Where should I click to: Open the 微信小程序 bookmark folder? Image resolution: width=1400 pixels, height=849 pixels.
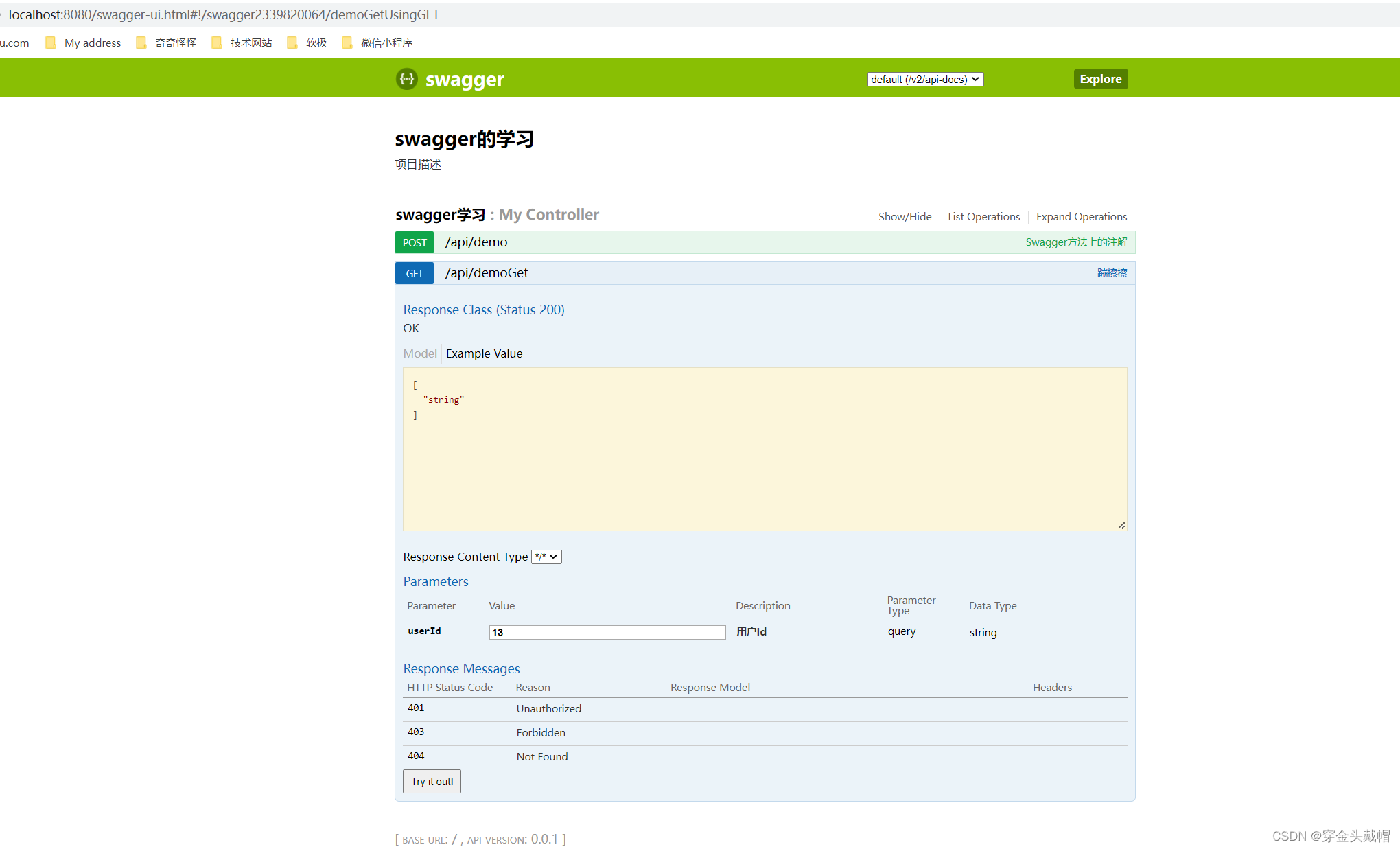[387, 43]
